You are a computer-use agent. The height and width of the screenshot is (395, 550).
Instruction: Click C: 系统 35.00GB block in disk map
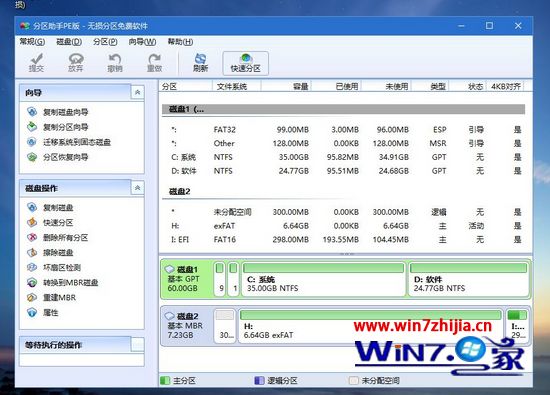pyautogui.click(x=323, y=279)
